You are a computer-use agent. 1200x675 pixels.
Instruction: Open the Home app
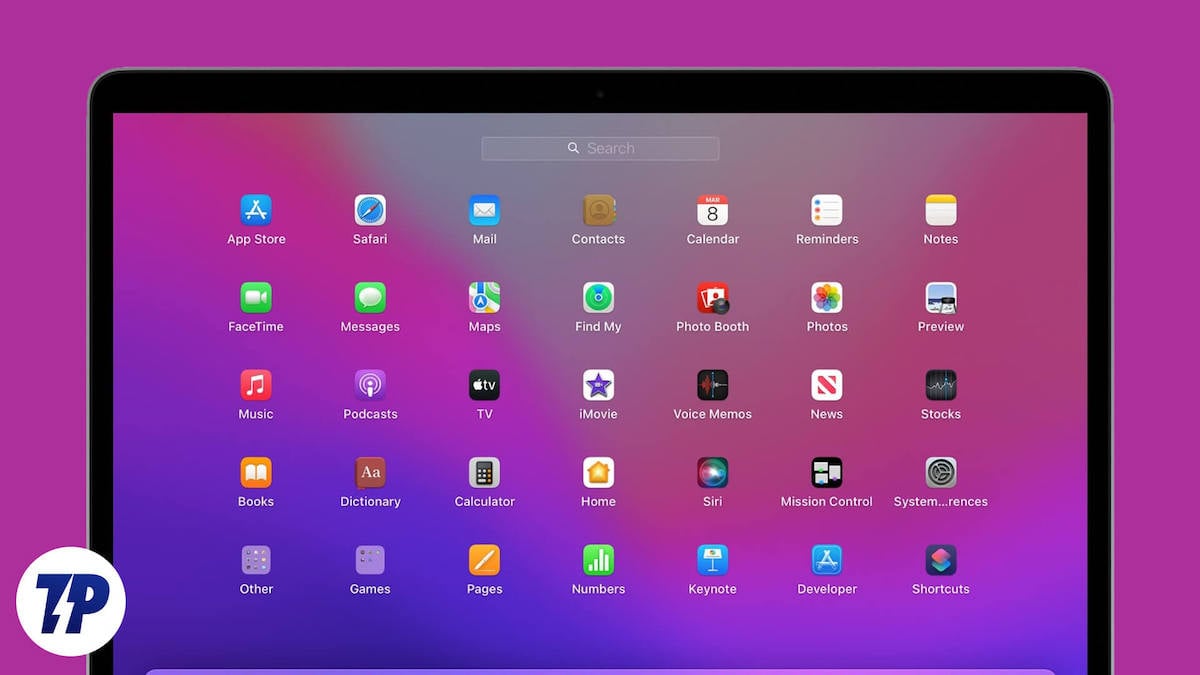pos(598,472)
